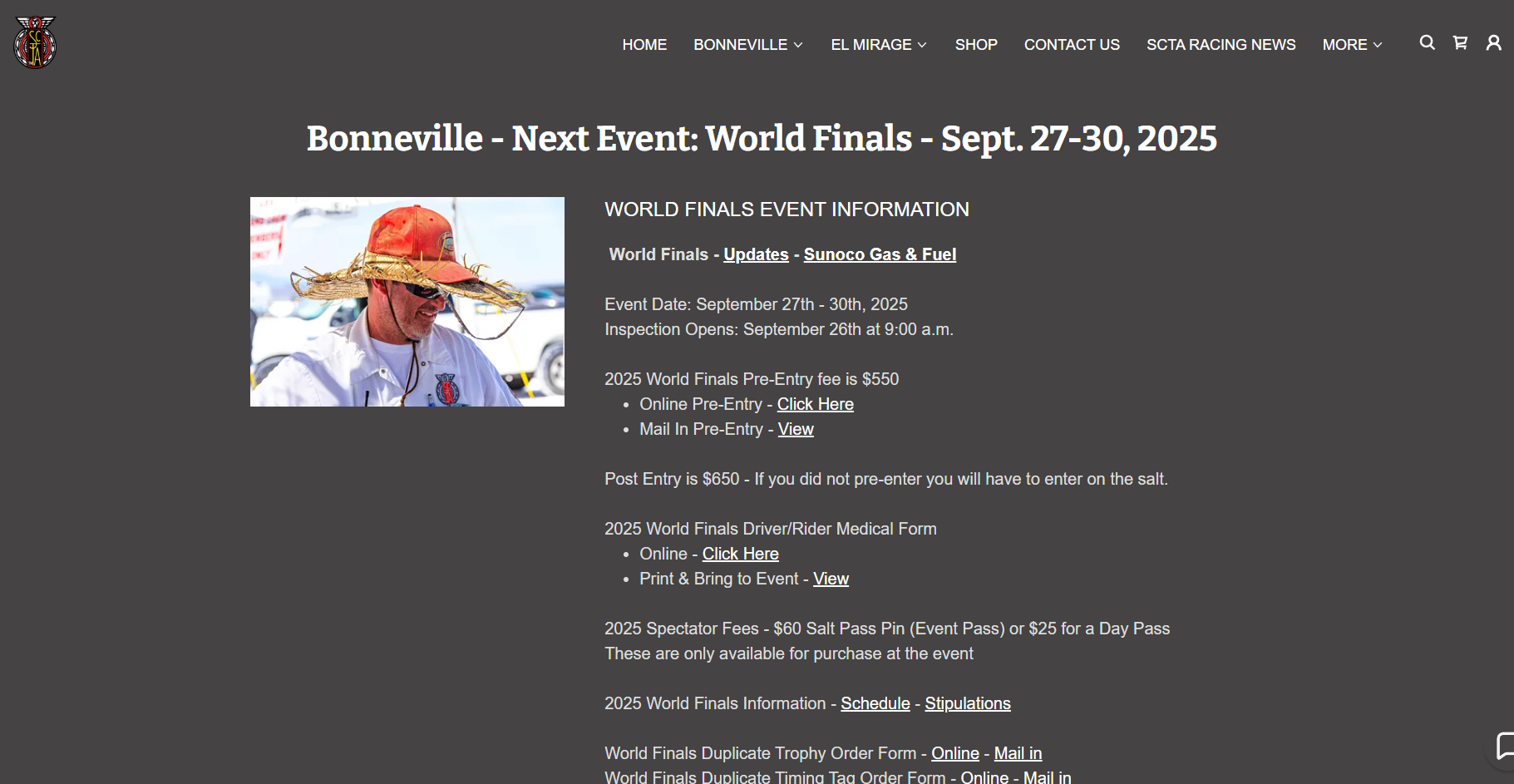Expand the El Mirage dropdown menu
Screen dimensions: 1514x784
click(x=879, y=45)
